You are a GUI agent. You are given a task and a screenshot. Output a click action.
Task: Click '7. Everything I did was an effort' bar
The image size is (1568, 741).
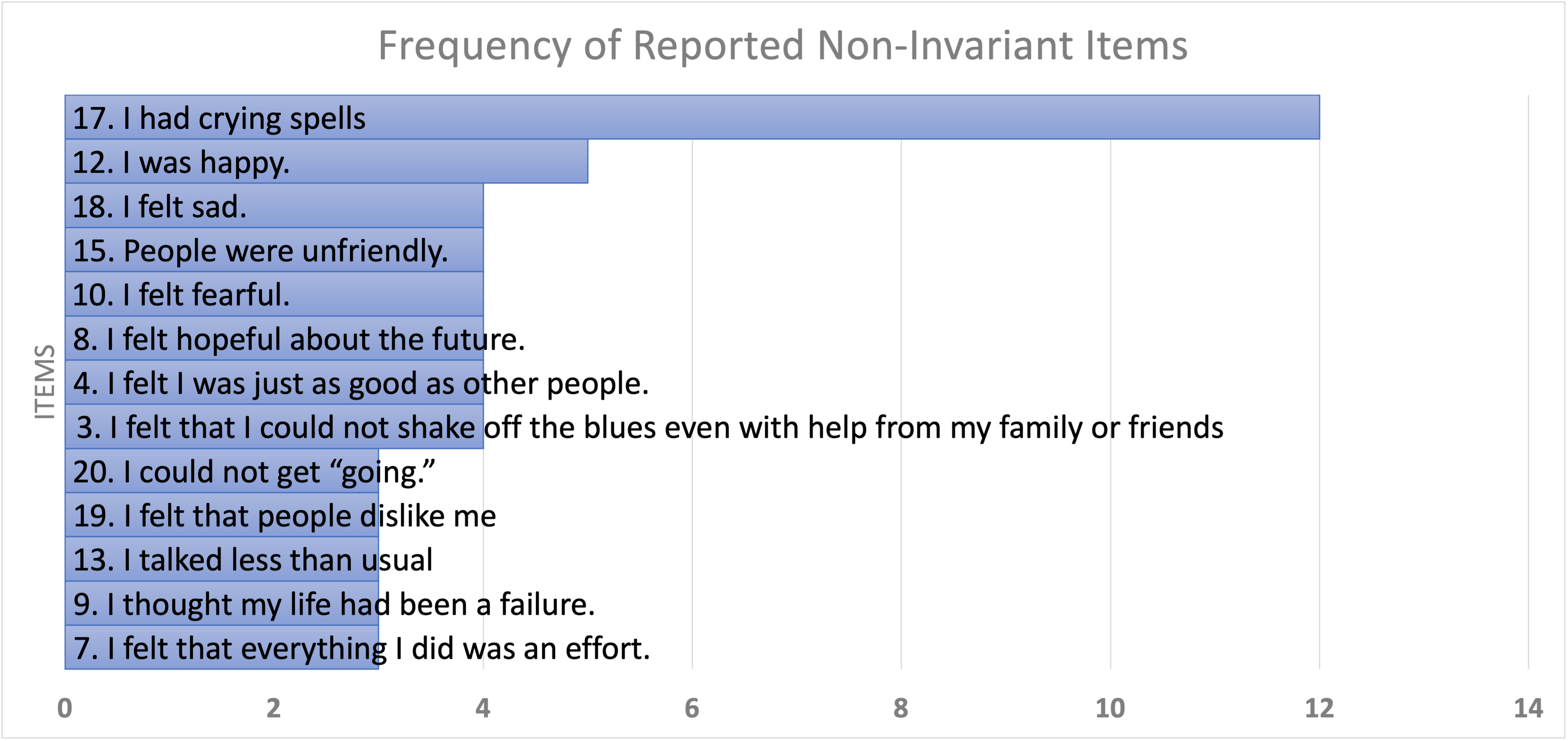click(222, 648)
